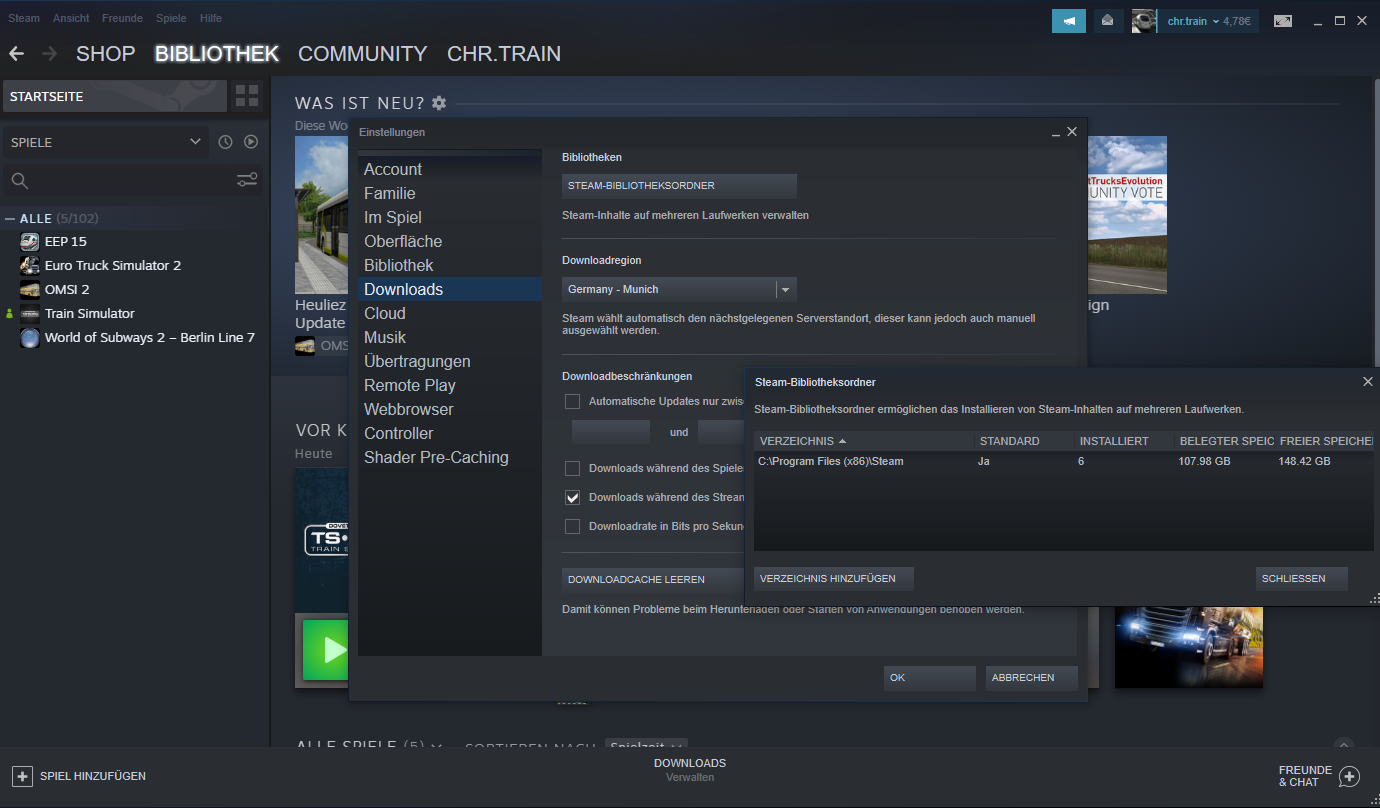The image size is (1380, 808).
Task: Open the Downloadregion dropdown (Germany - Munich)
Action: pyautogui.click(x=679, y=289)
